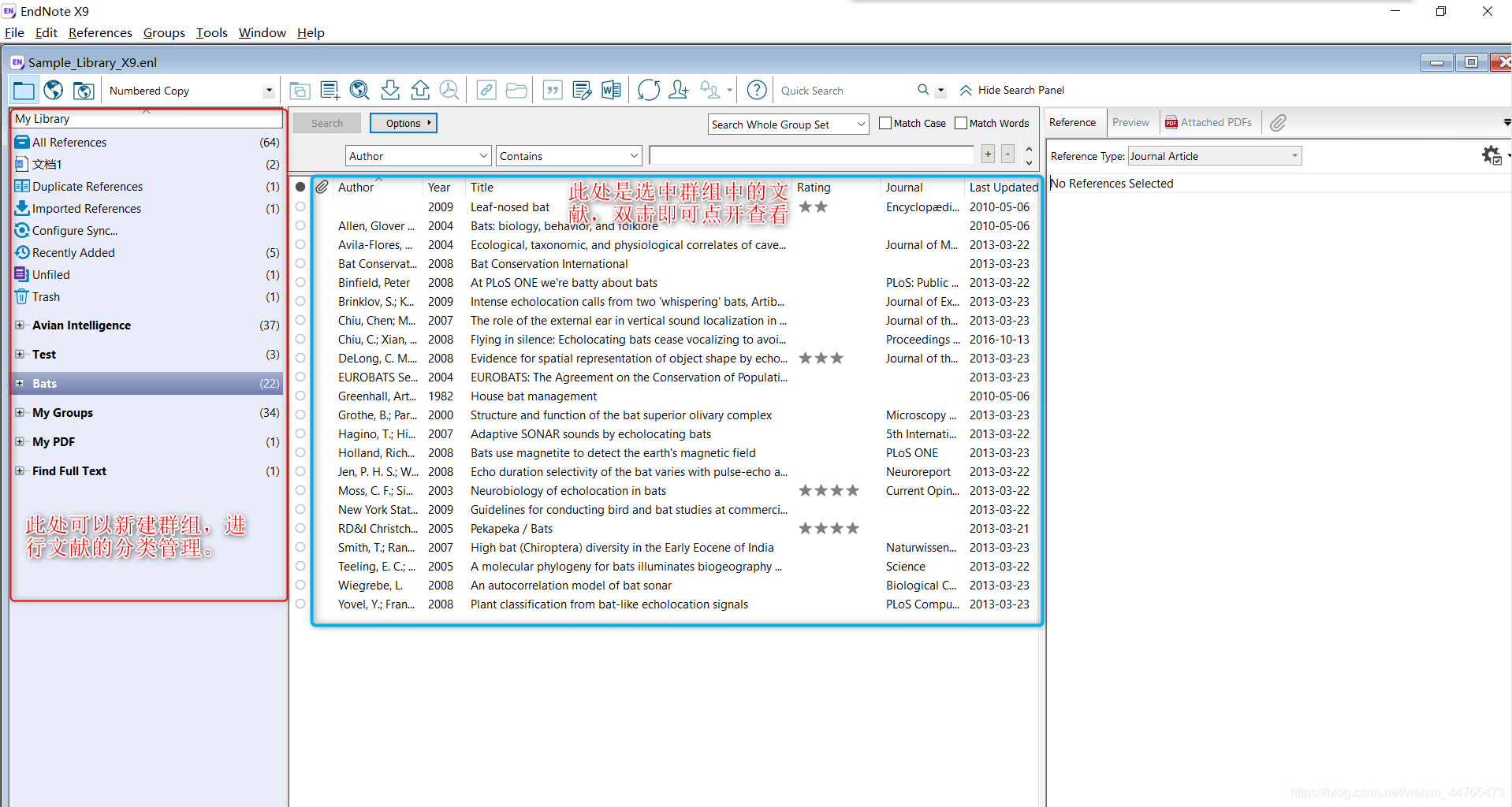
Task: Add a search row with plus button
Action: [x=988, y=154]
